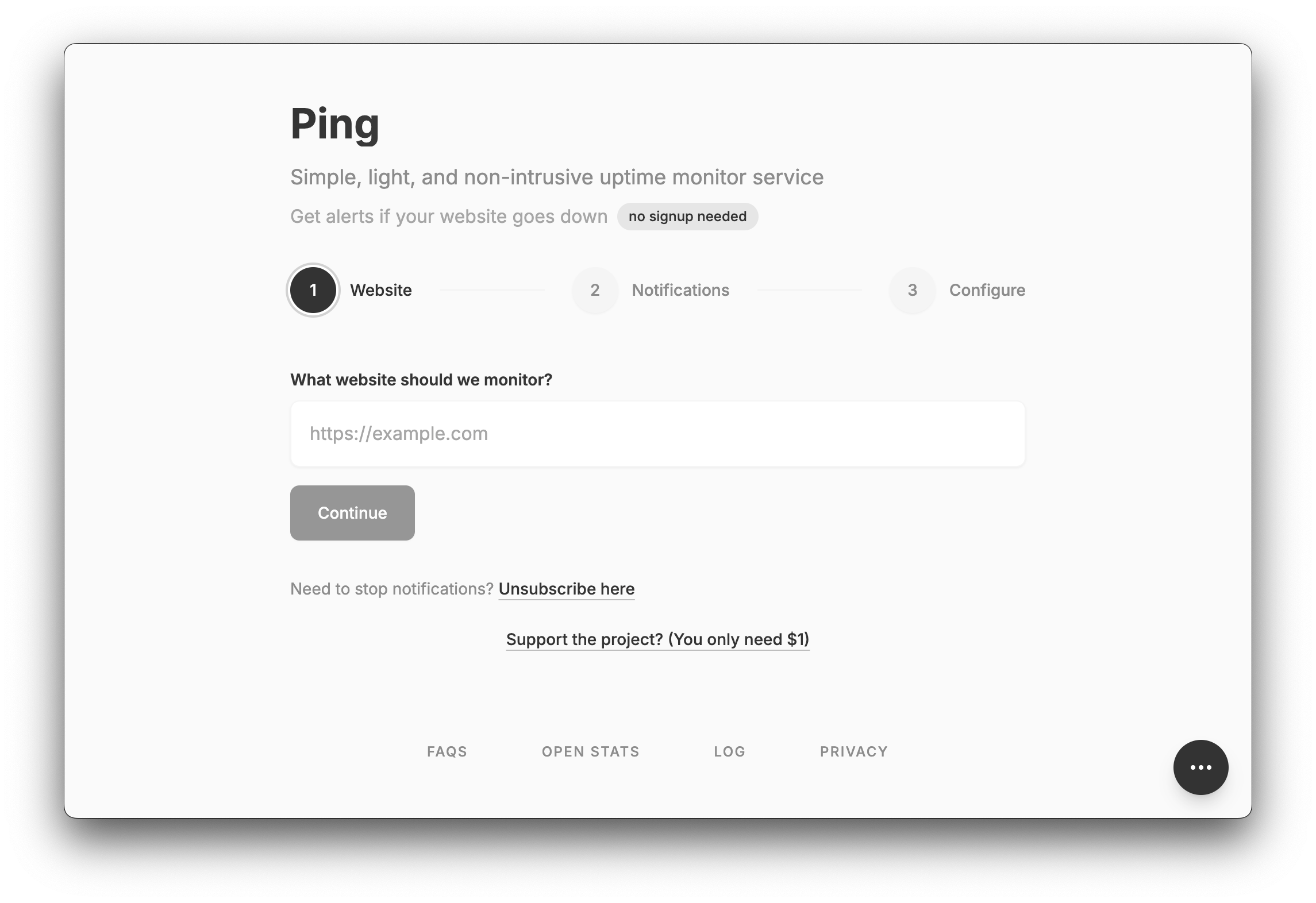Open the LOG page
This screenshot has height=903, width=1316.
point(729,751)
